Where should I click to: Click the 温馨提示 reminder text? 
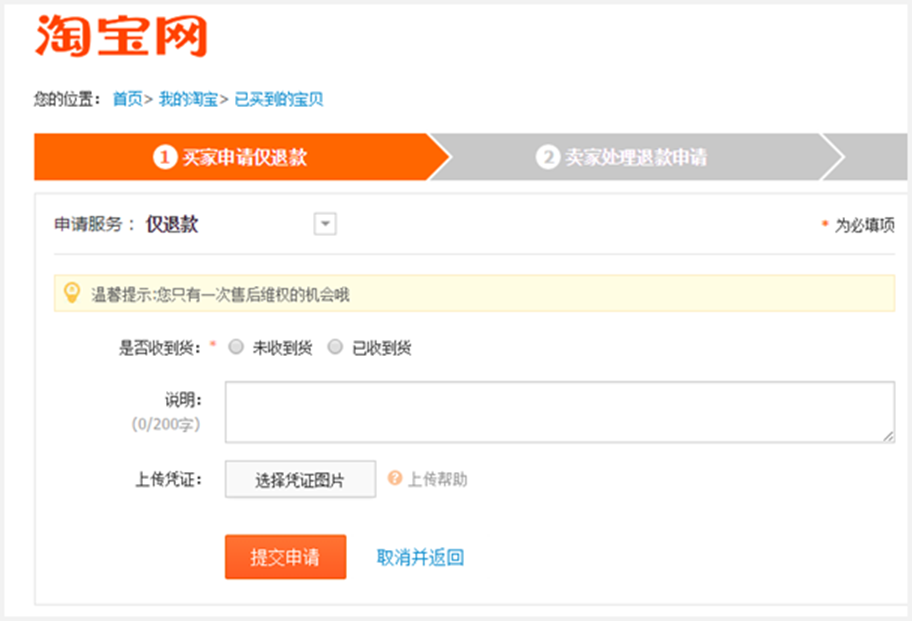(220, 295)
